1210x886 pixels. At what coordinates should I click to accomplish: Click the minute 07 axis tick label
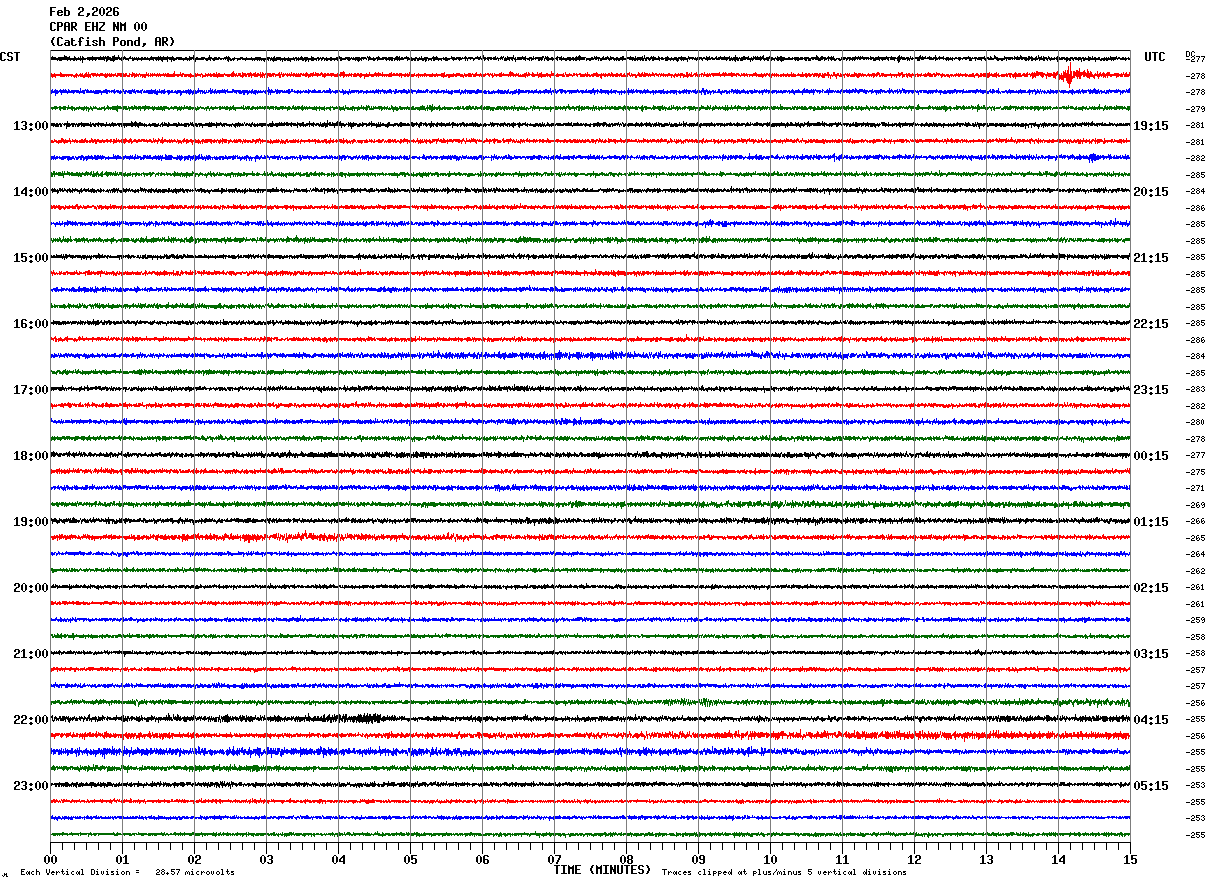click(x=554, y=859)
